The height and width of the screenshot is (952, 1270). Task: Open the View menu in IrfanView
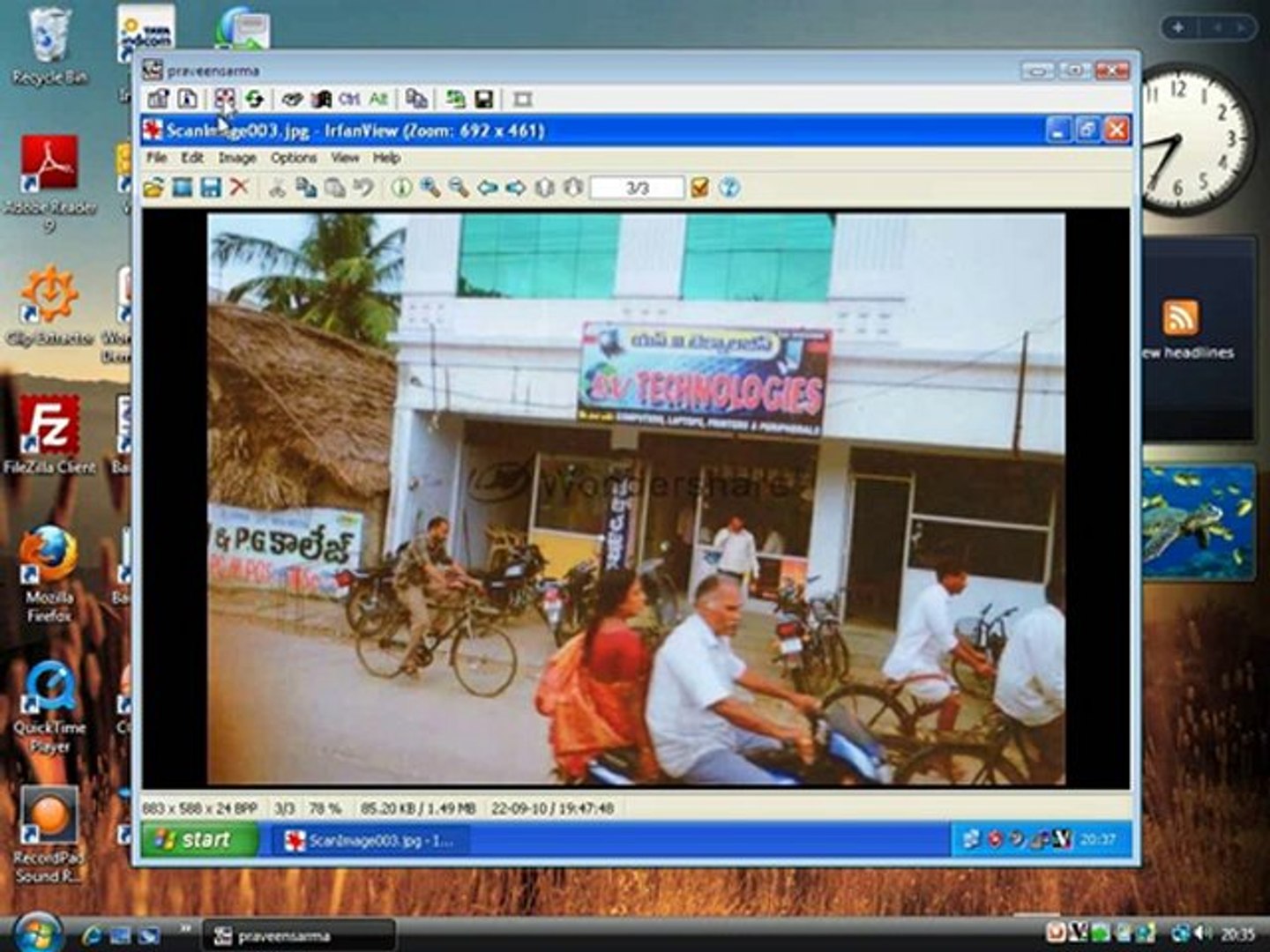(345, 158)
